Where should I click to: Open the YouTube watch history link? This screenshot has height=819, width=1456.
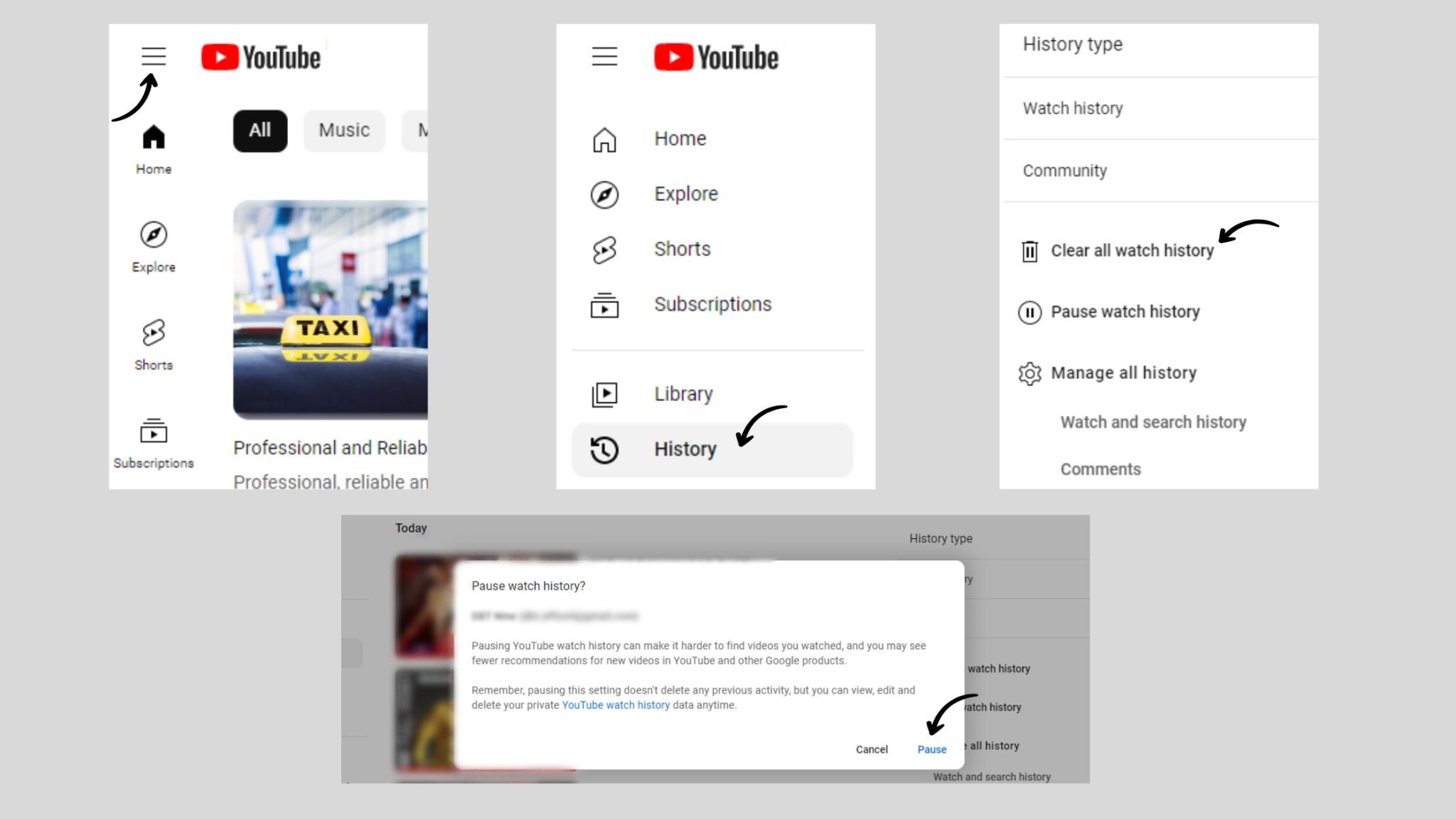[x=615, y=705]
